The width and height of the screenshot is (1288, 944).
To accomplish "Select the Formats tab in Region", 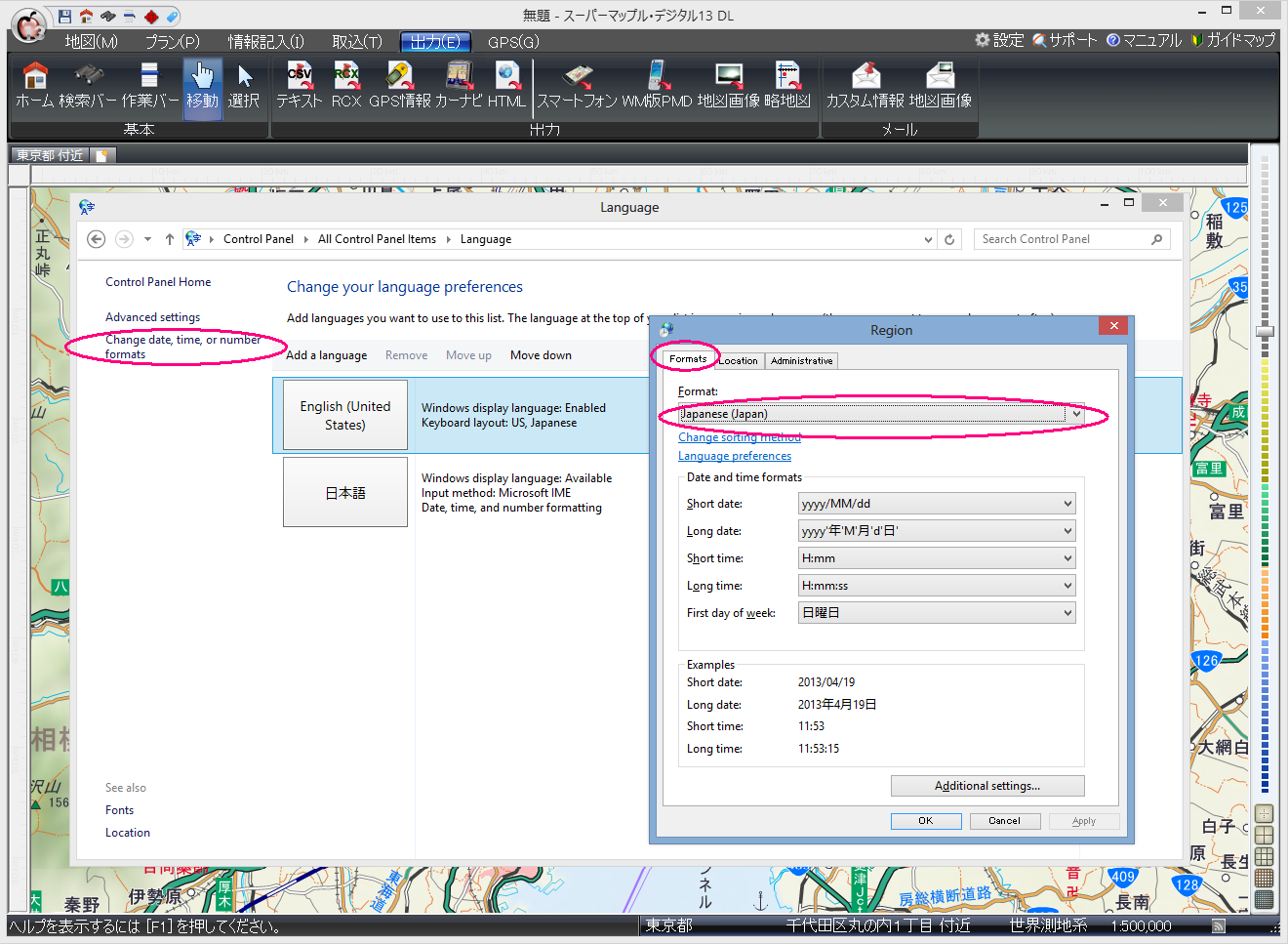I will [688, 359].
